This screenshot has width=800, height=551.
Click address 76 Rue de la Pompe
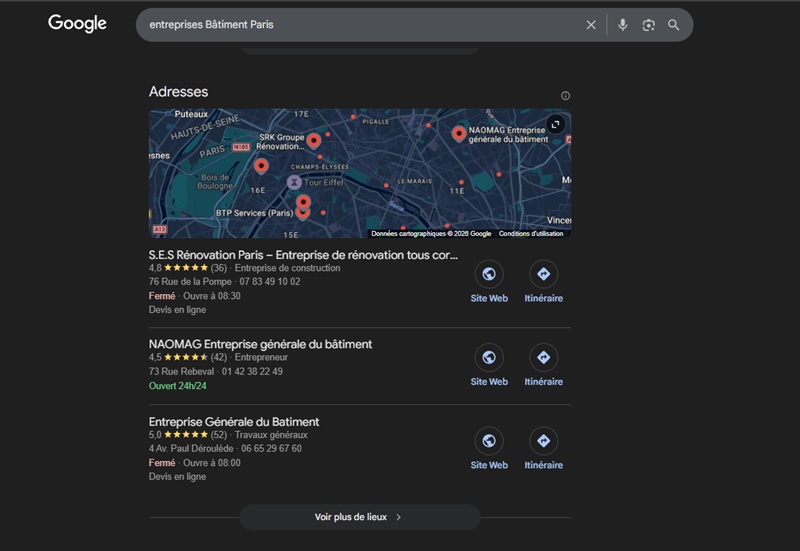click(190, 282)
